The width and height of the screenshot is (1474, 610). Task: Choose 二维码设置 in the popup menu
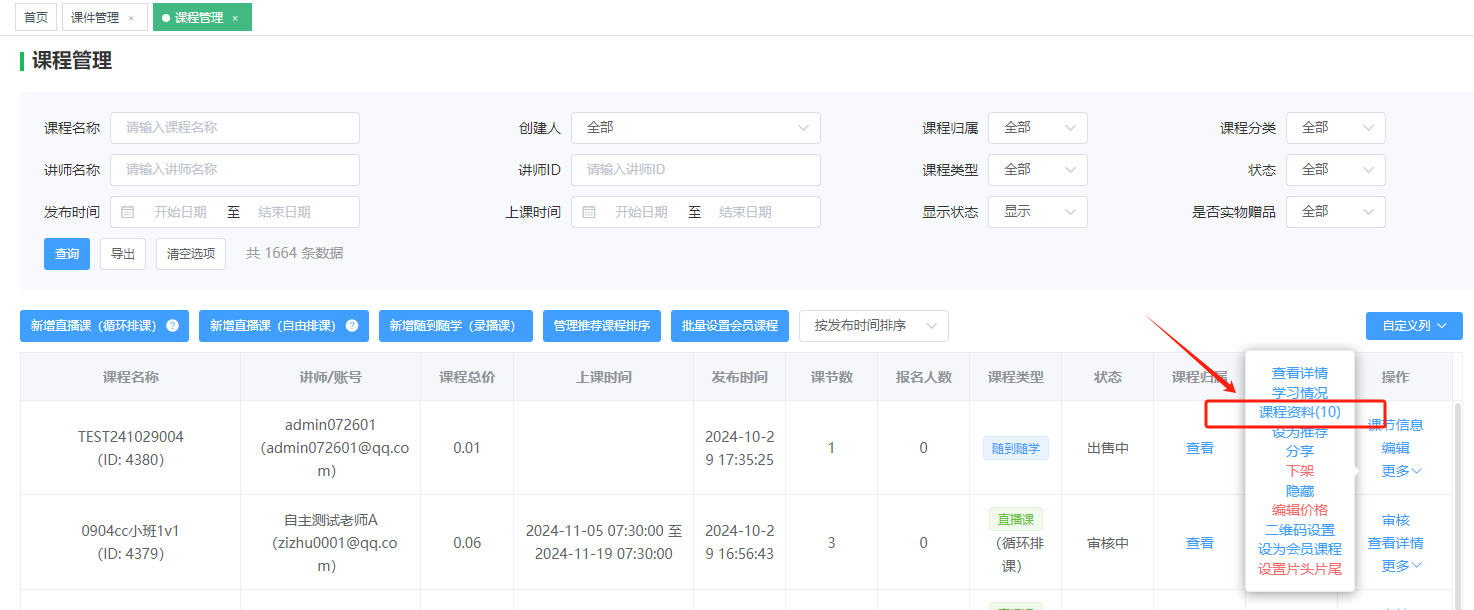pyautogui.click(x=1299, y=530)
